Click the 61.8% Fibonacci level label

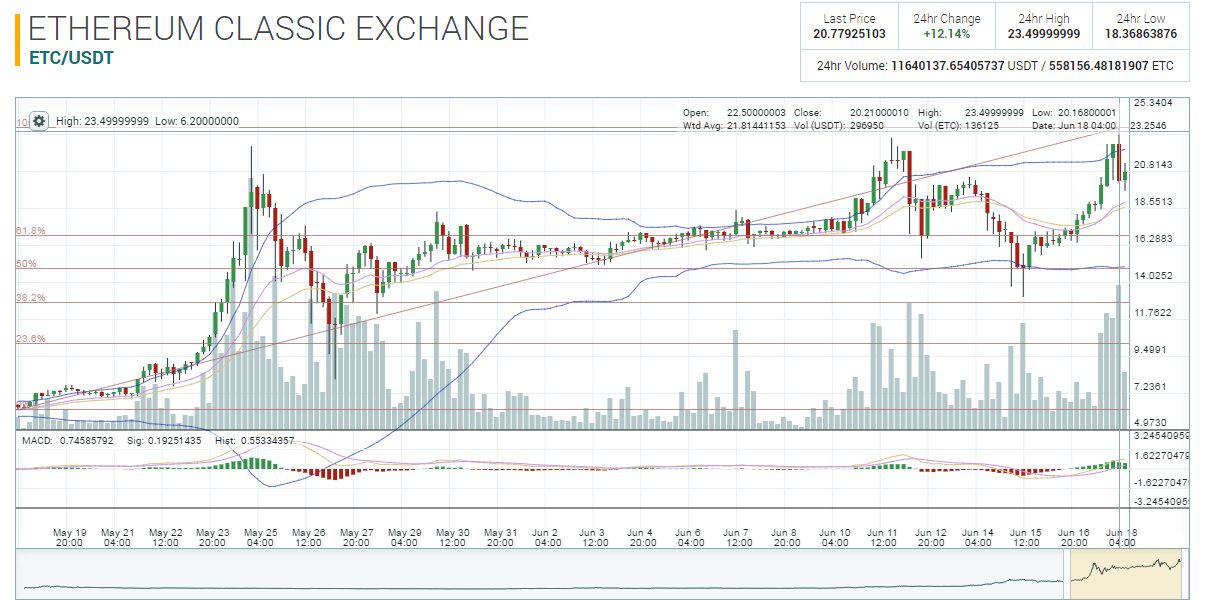coord(31,231)
